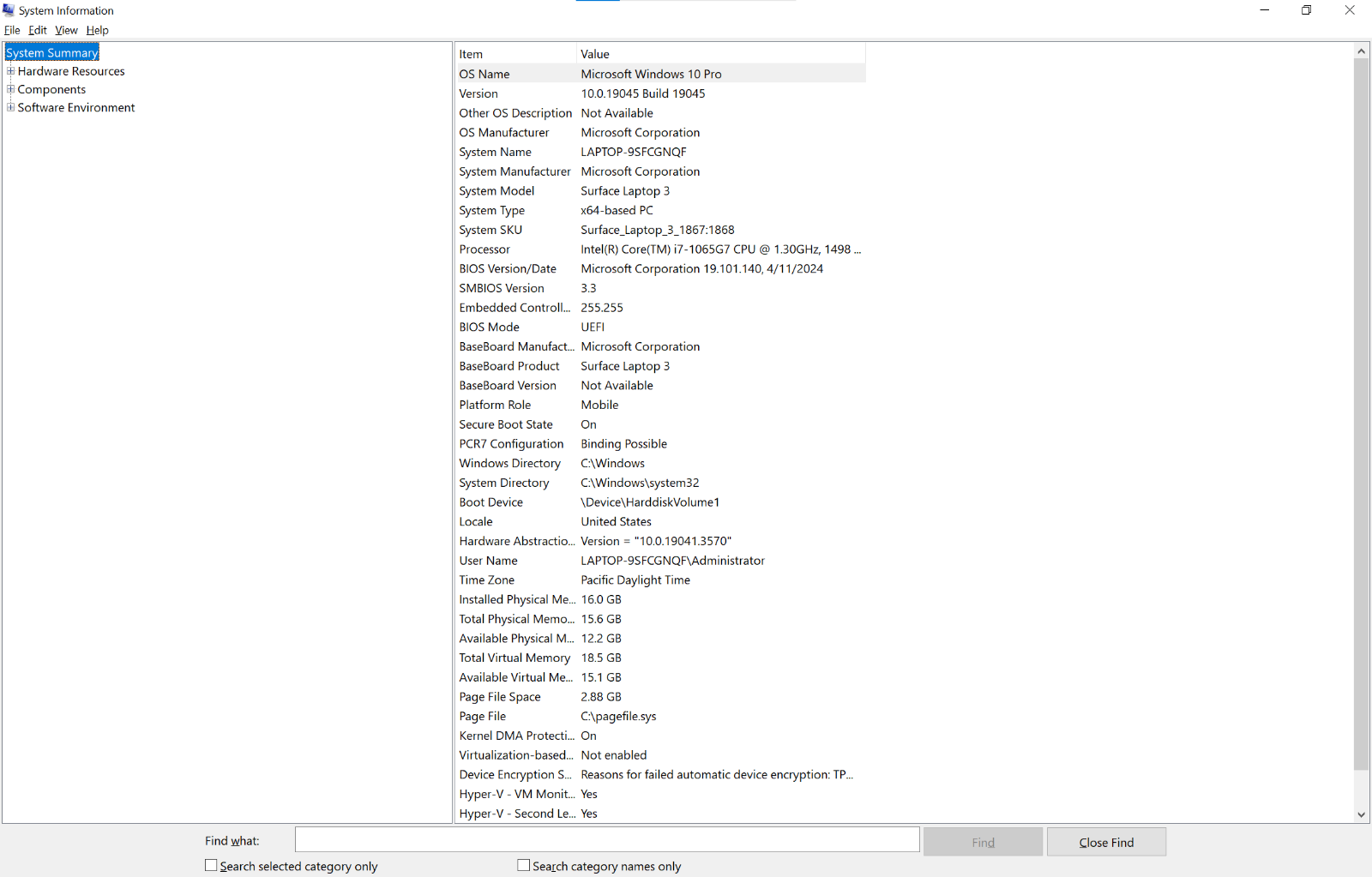Viewport: 1372px width, 877px height.
Task: Click the Pacific Daylight Time value
Action: [x=635, y=580]
